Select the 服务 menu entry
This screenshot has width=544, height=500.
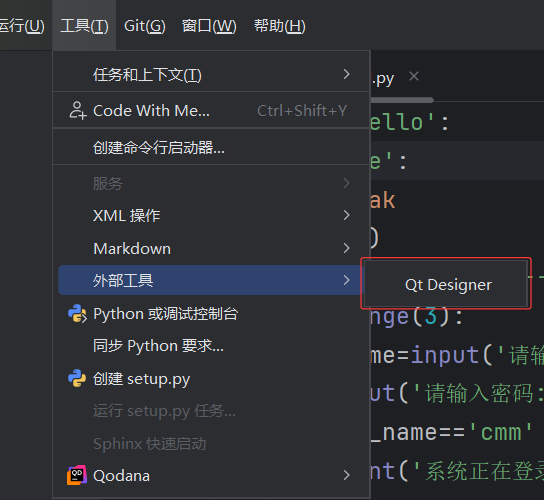pyautogui.click(x=211, y=183)
